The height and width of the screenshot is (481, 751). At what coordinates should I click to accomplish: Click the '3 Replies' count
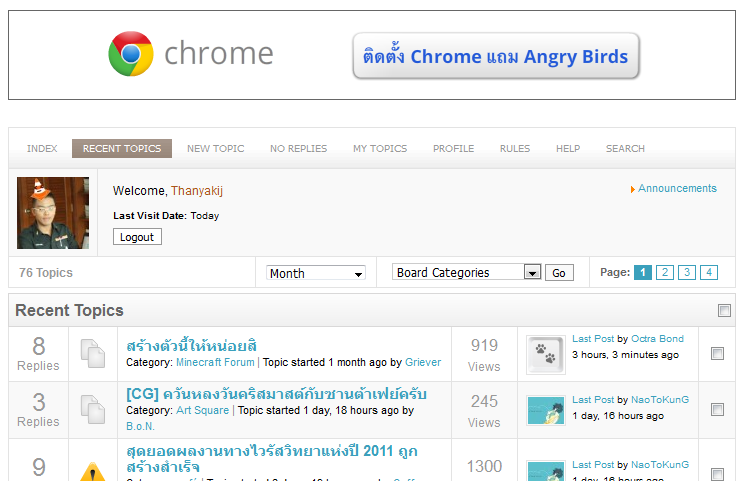coord(38,410)
